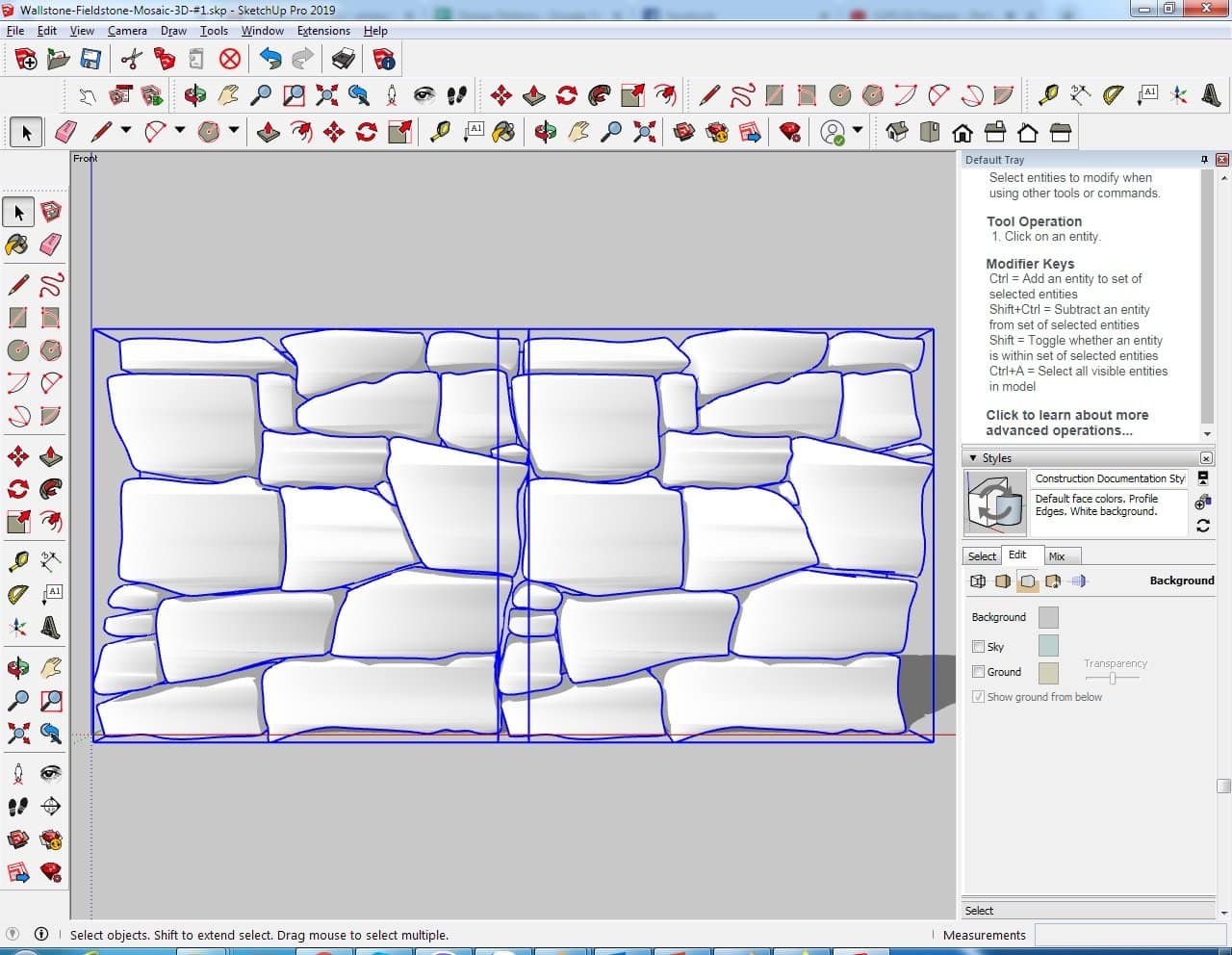Click the Extension Manager ruby icon

click(x=790, y=132)
